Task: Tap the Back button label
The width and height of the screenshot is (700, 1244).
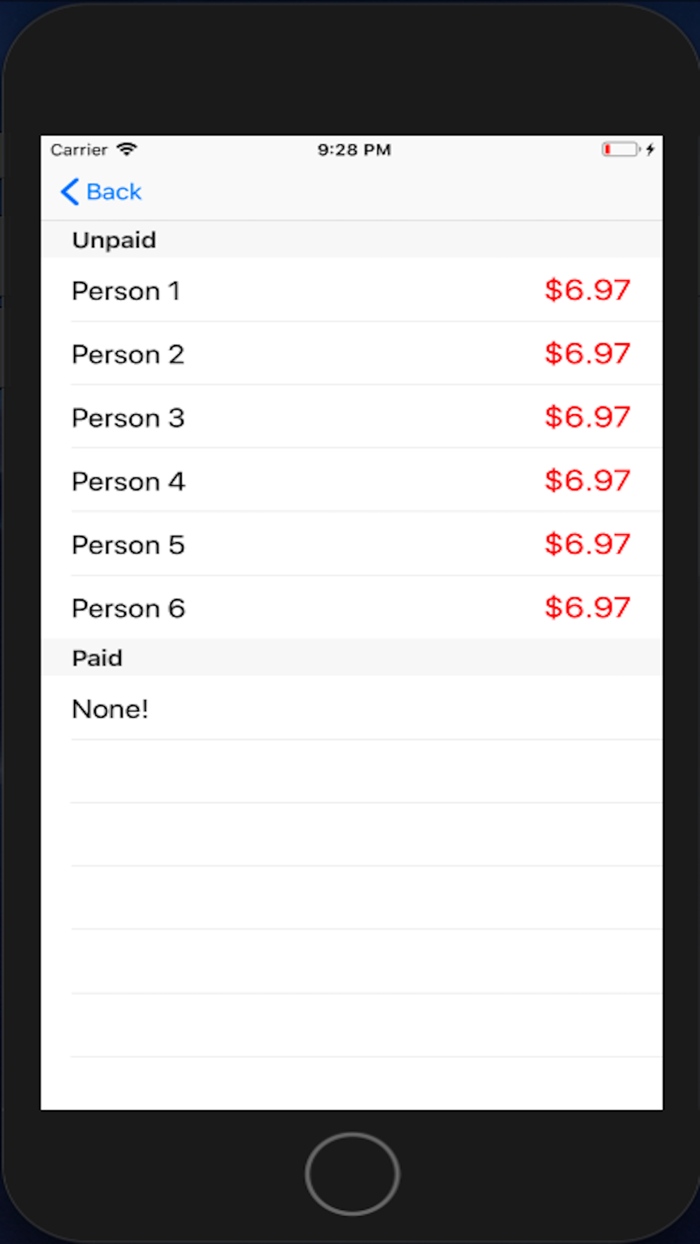Action: (114, 192)
